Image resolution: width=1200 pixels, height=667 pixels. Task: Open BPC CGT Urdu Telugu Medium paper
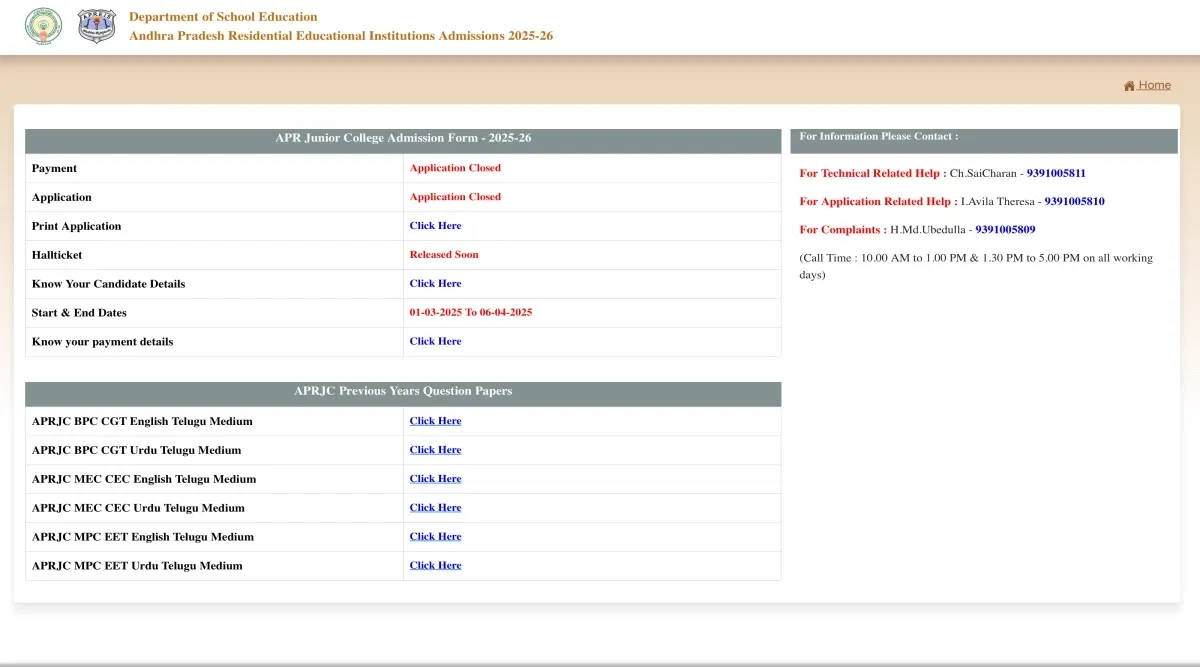(435, 450)
